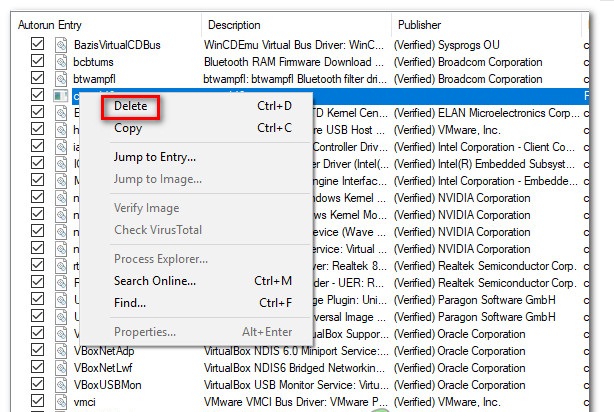Click the file icon in the Intel Client Co... row
Image resolution: width=614 pixels, height=412 pixels.
coord(61,147)
